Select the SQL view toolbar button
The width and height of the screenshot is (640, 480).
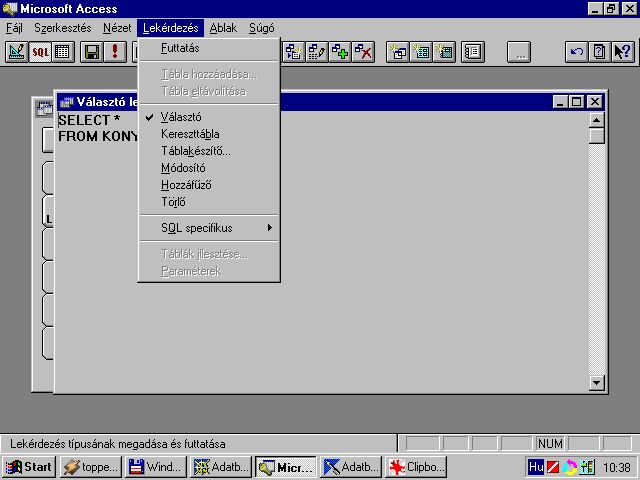40,52
